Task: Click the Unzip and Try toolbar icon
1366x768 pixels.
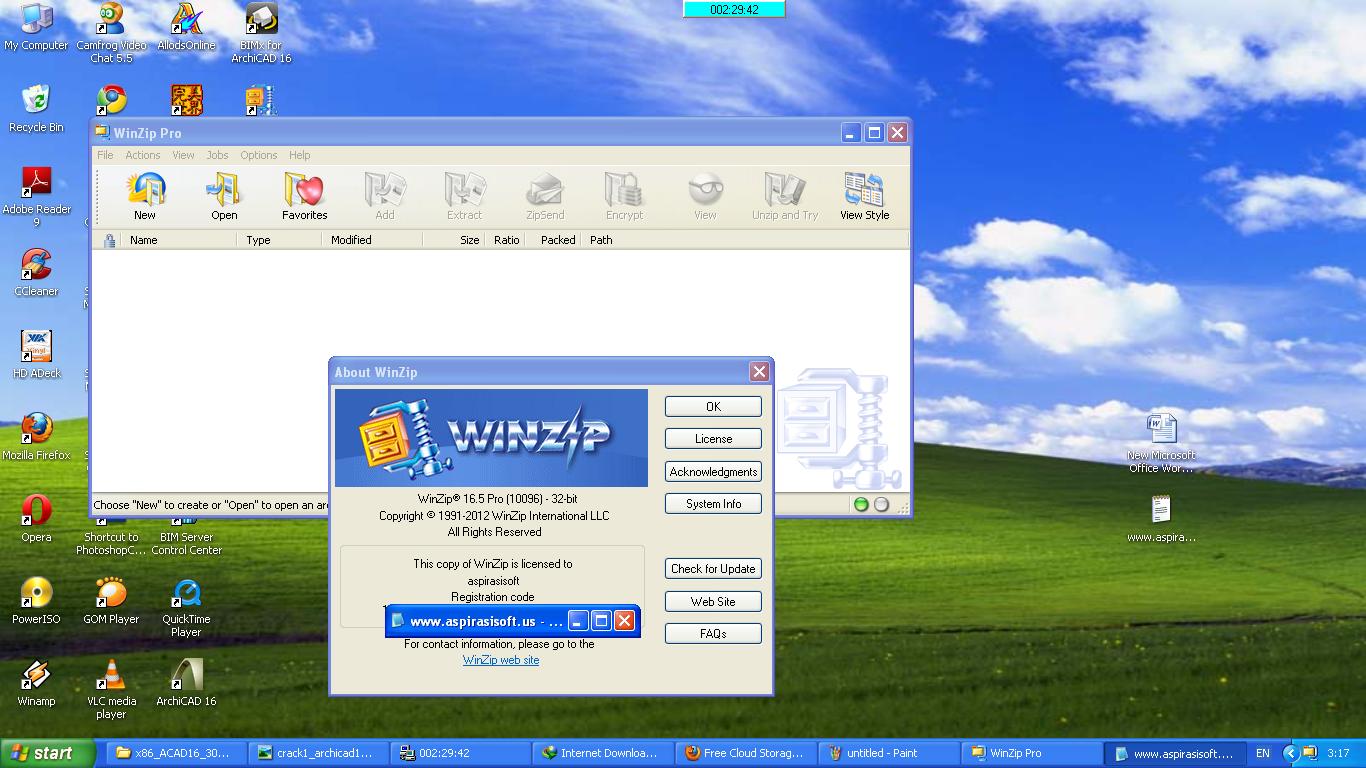Action: 785,196
